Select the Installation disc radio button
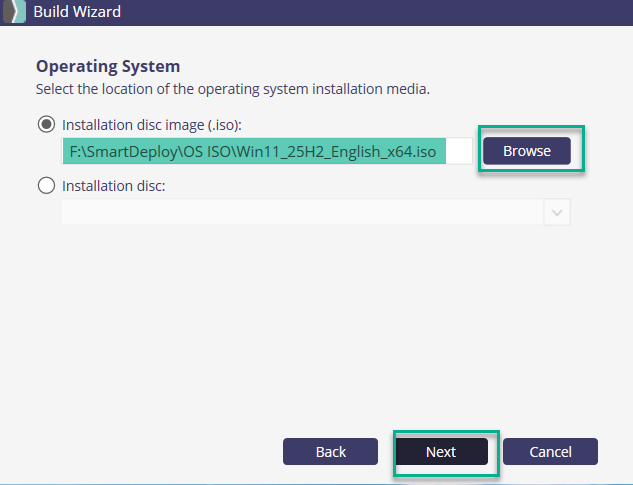Image resolution: width=633 pixels, height=485 pixels. pyautogui.click(x=45, y=185)
